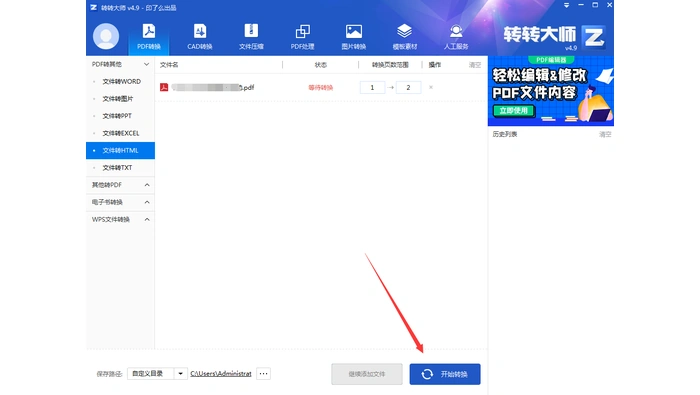Click 立即使用 in PDF editor ad
Screen dimensions: 700x395
pos(513,110)
